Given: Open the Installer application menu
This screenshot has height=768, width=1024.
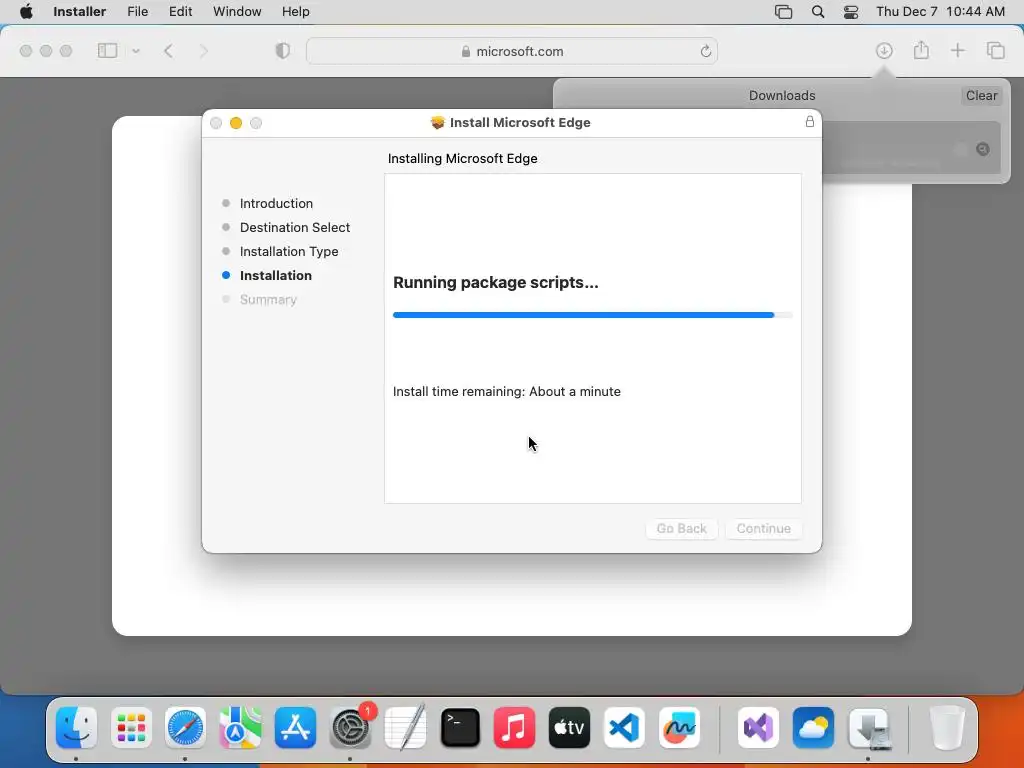Looking at the screenshot, I should (79, 12).
